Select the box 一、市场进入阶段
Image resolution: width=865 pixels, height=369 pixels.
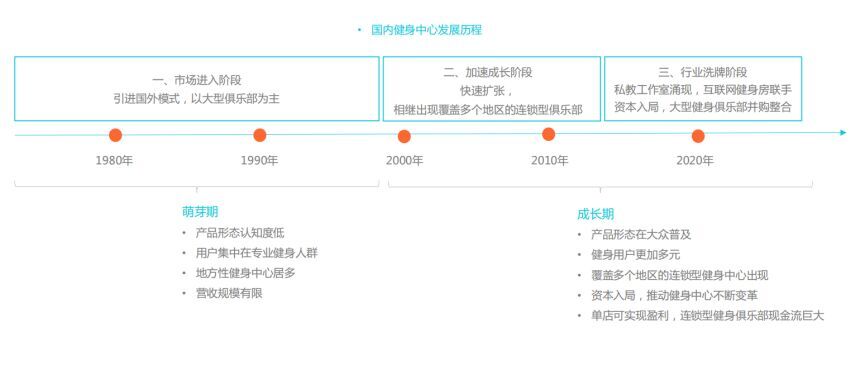click(197, 88)
